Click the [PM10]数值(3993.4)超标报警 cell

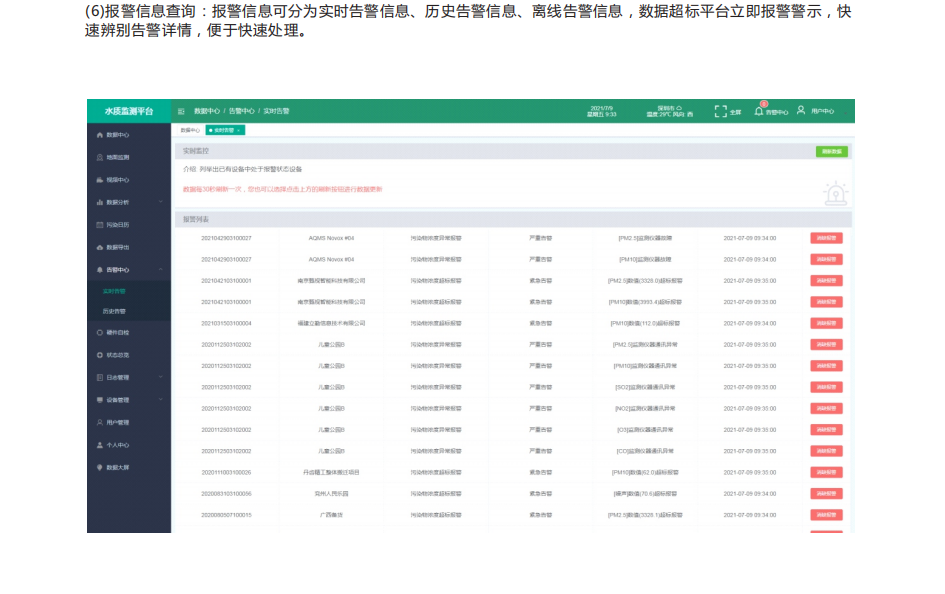[x=645, y=302]
